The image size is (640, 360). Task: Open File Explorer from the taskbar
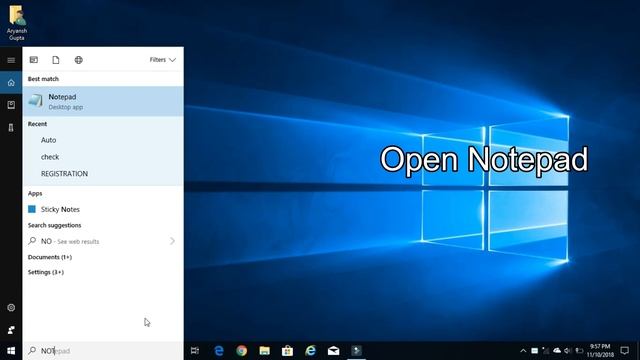pyautogui.click(x=264, y=351)
